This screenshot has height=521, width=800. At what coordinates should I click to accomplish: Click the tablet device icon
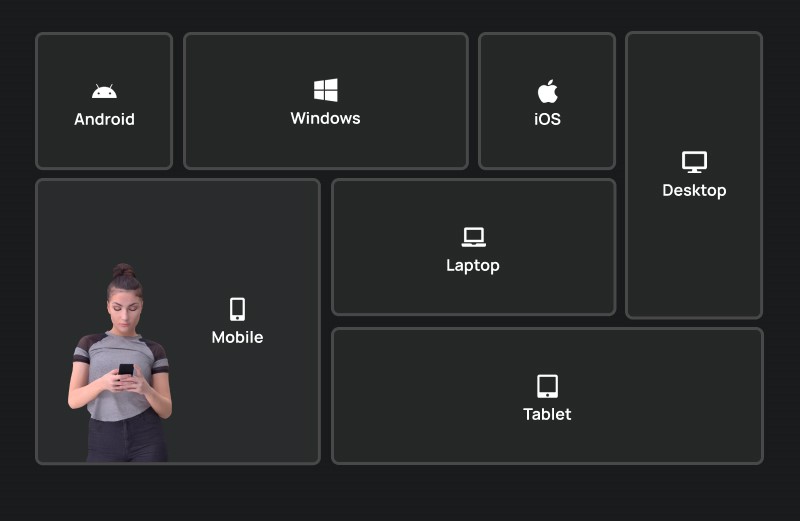point(547,386)
